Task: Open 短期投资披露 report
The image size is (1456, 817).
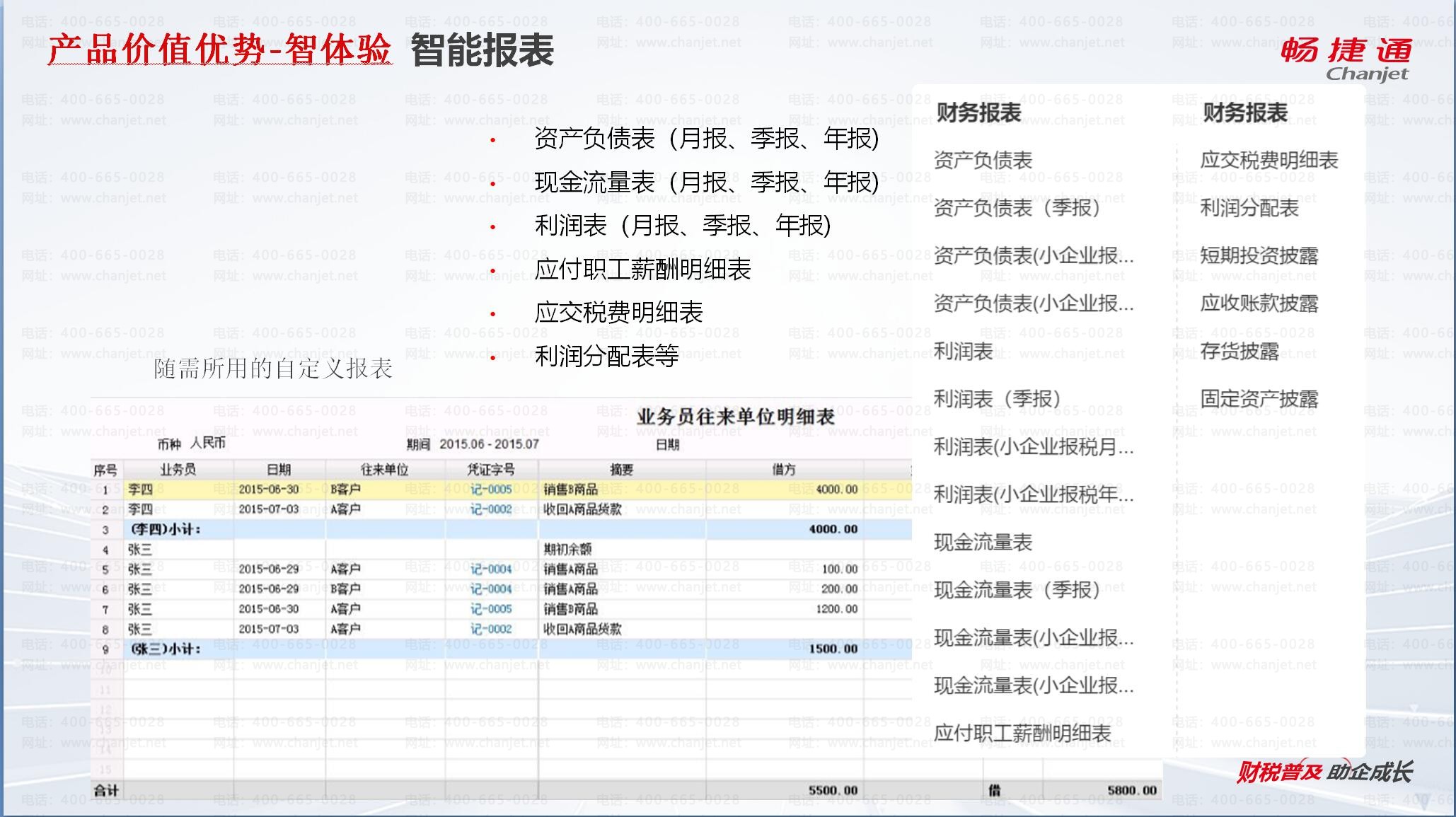Action: click(x=1259, y=256)
